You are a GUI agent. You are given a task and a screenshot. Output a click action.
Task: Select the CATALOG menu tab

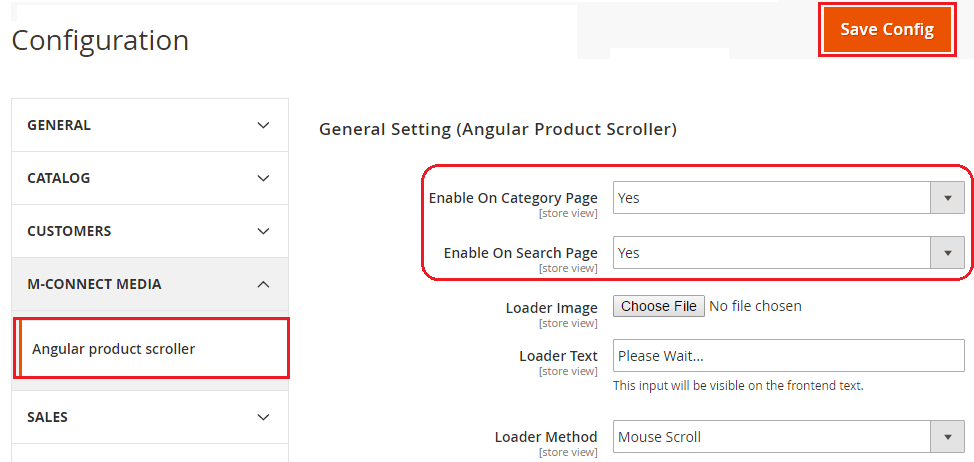tap(59, 178)
